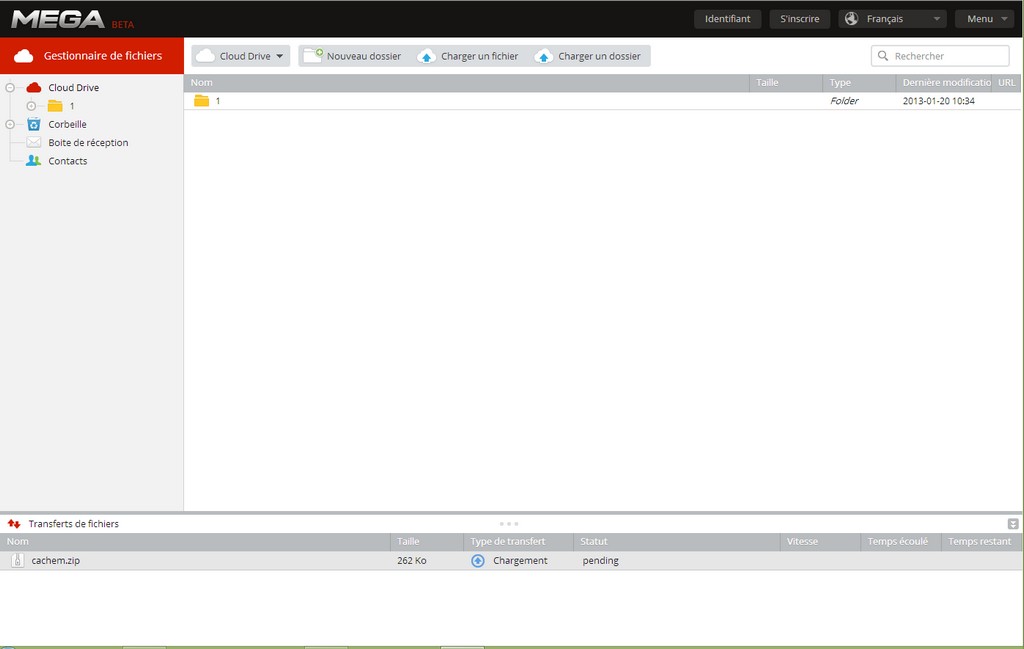Open Corbeille in the sidebar
The height and width of the screenshot is (649, 1024).
coord(67,124)
